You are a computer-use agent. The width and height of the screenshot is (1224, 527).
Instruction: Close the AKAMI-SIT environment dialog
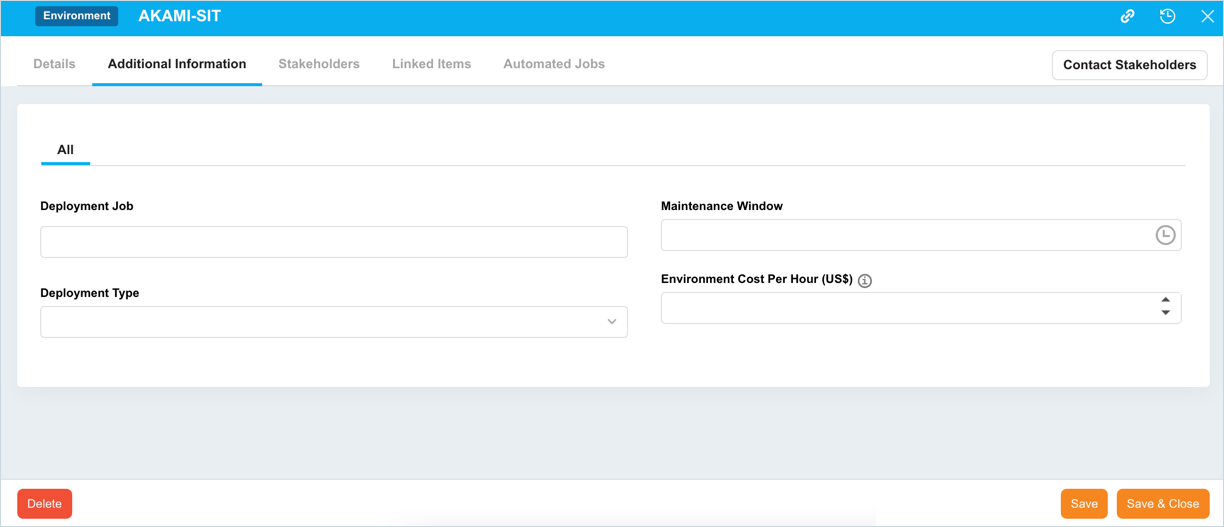[x=1207, y=17]
